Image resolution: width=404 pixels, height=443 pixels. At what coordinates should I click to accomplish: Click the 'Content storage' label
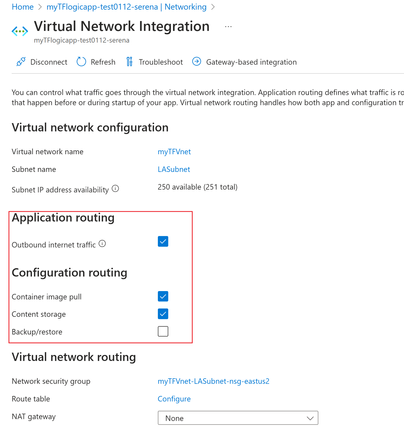[x=39, y=314]
